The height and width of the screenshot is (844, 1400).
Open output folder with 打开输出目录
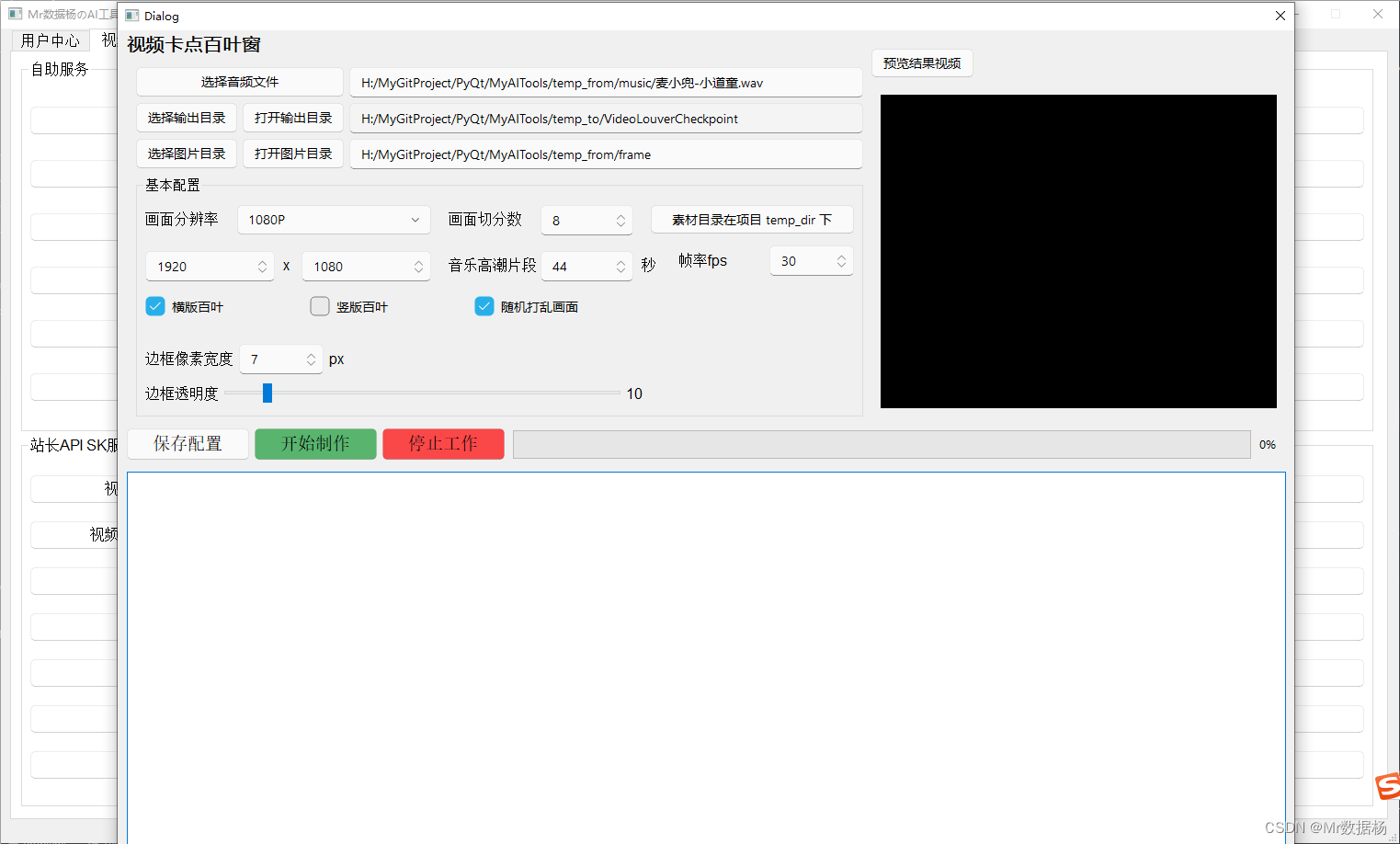(x=293, y=118)
